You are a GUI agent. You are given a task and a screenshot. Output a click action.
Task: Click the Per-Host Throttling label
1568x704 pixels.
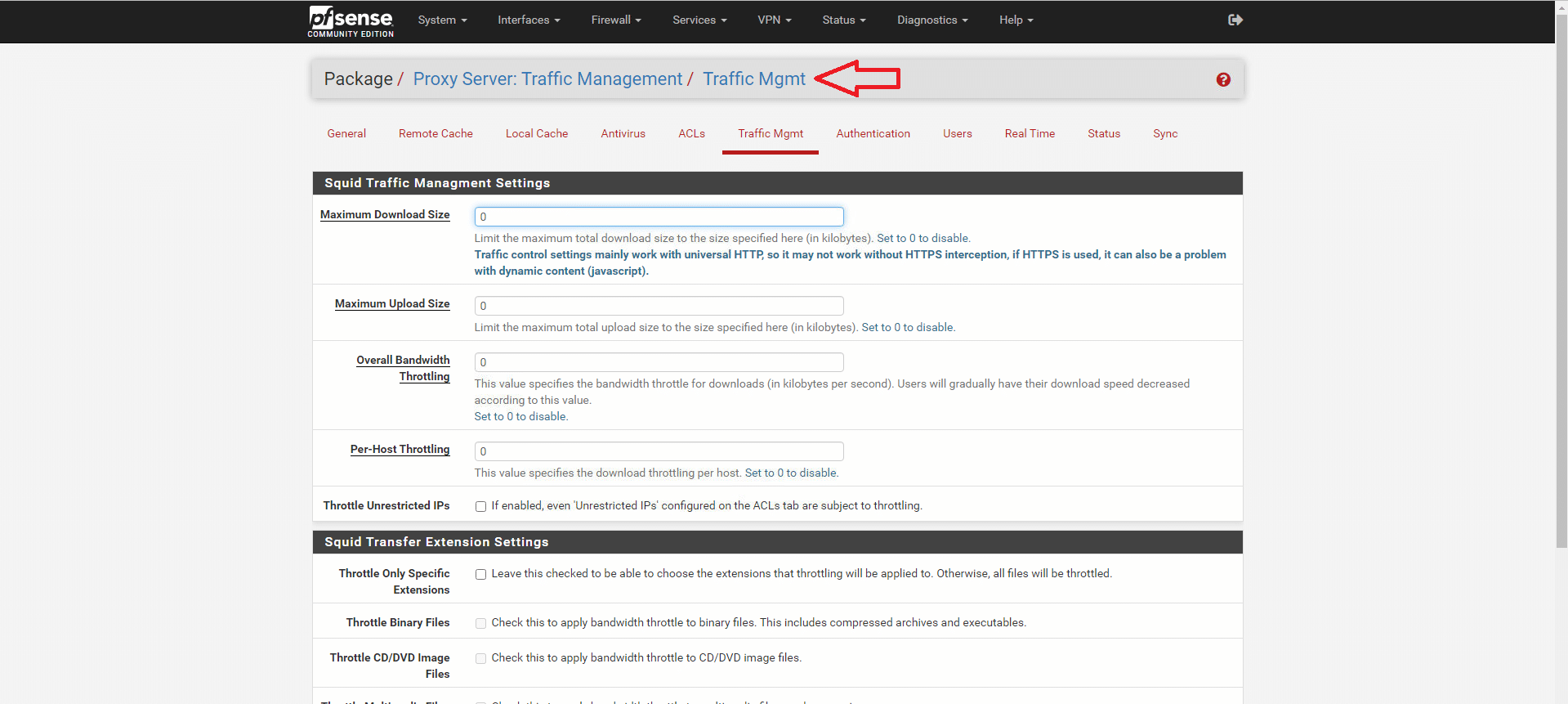click(x=400, y=449)
